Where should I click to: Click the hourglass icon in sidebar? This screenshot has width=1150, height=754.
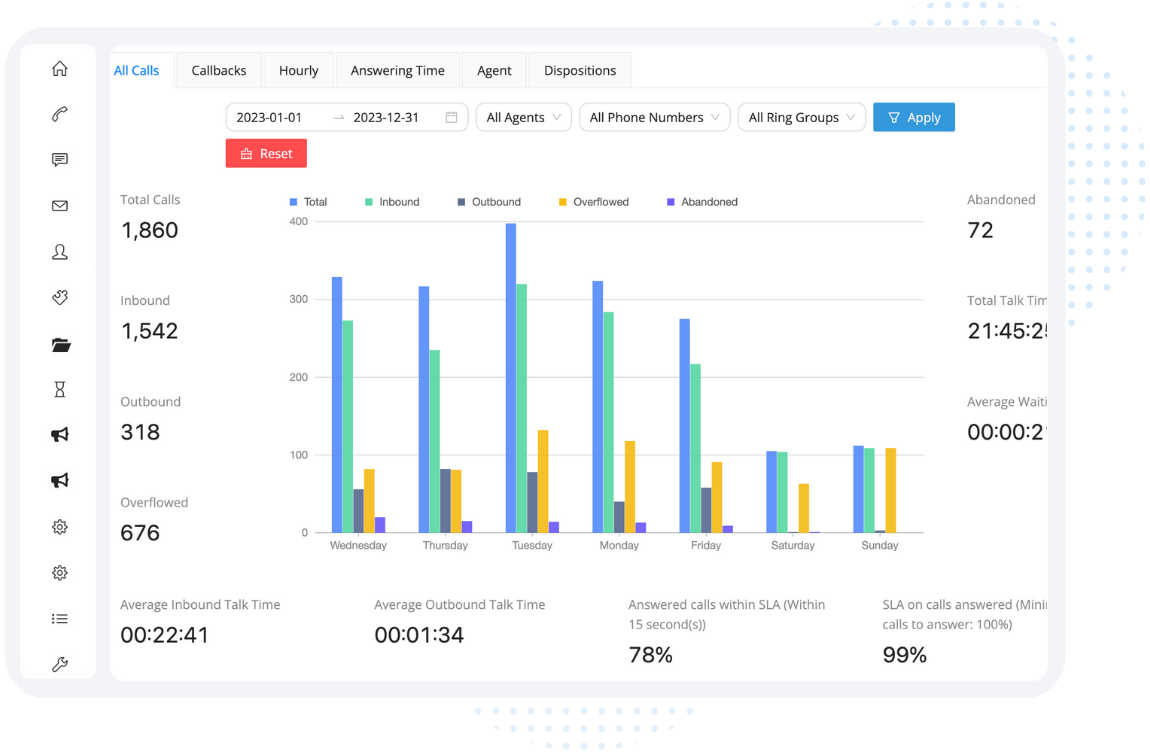pyautogui.click(x=60, y=390)
